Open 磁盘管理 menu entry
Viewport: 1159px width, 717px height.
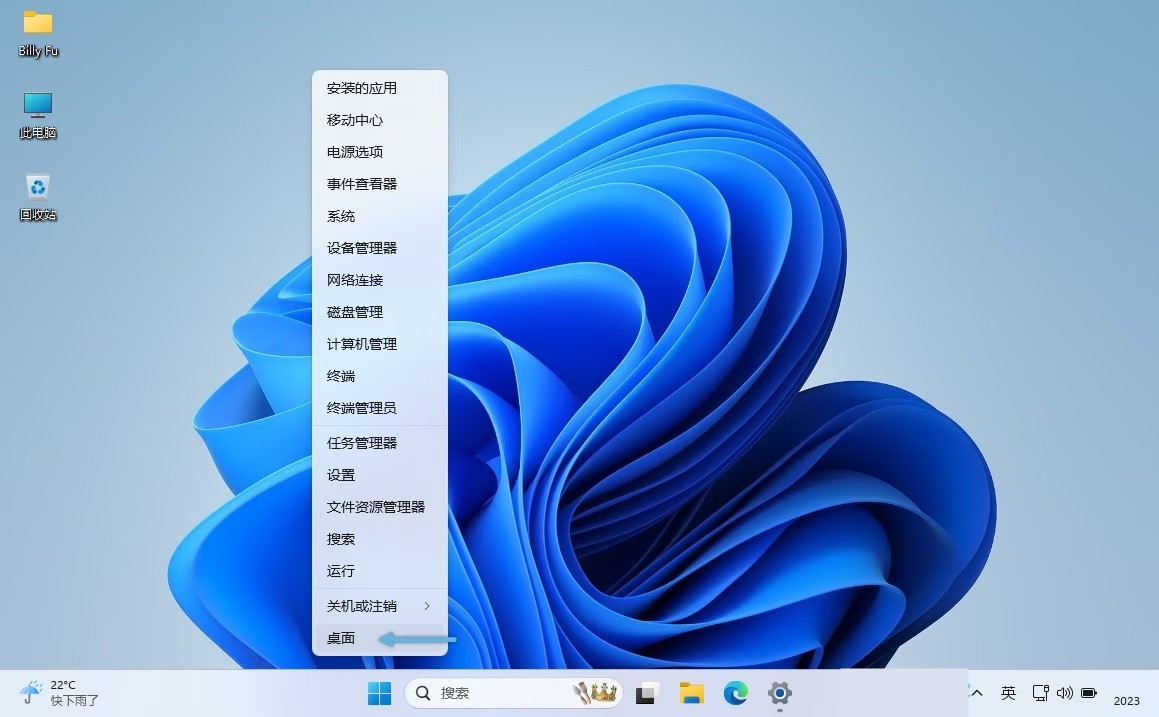380,312
